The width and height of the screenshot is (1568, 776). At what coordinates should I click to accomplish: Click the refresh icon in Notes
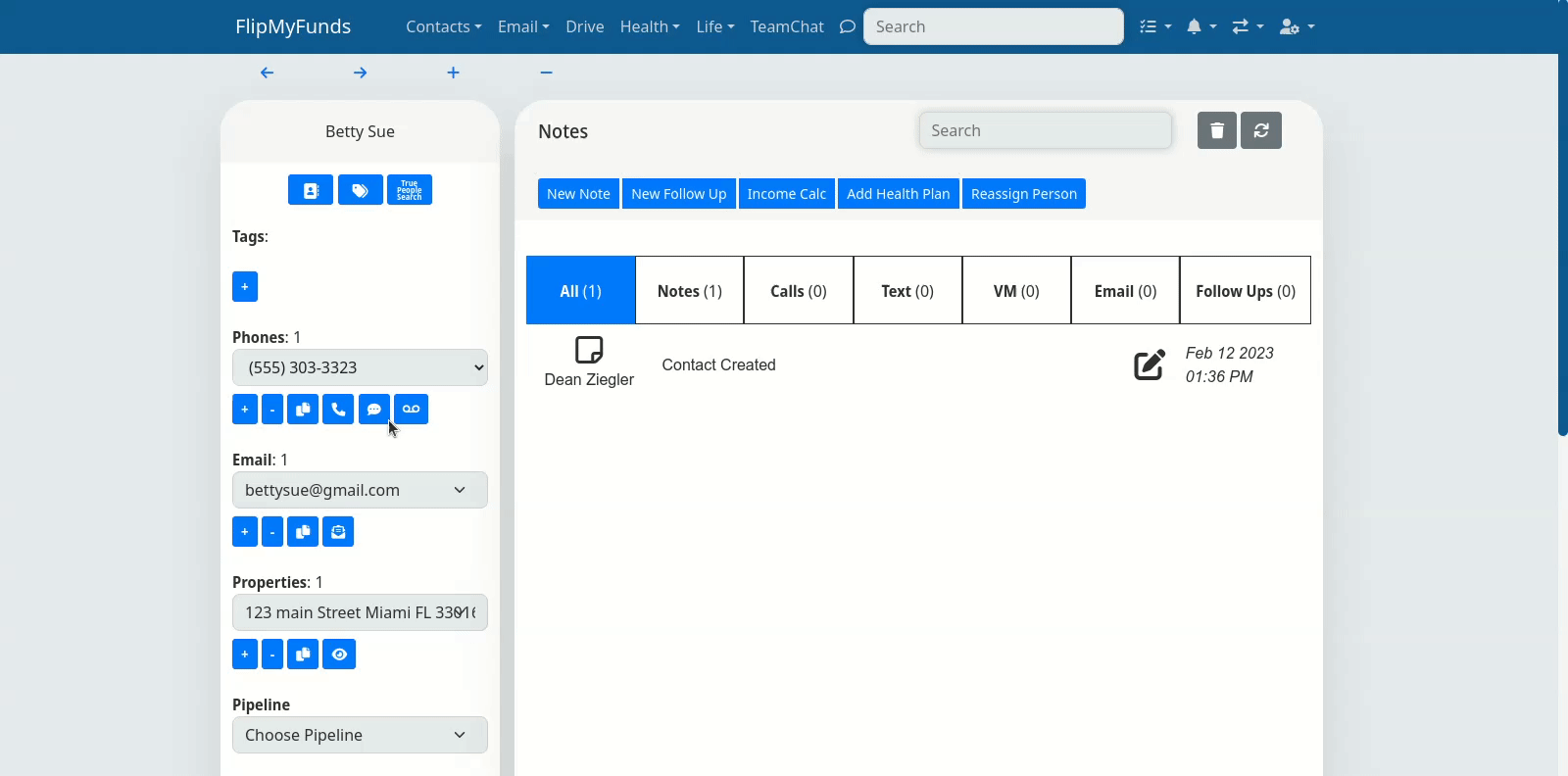(1261, 130)
